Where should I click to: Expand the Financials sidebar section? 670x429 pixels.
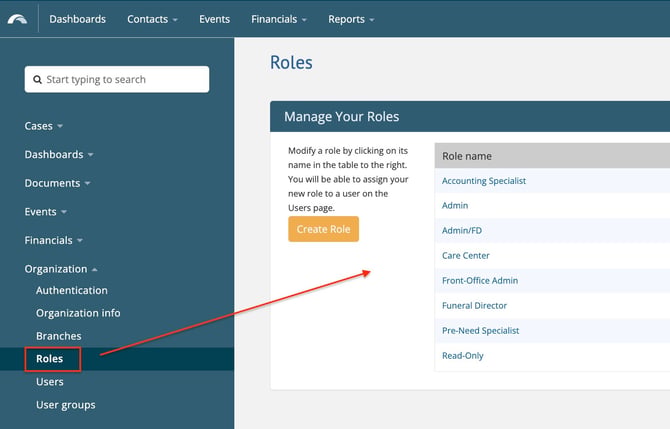pos(53,241)
